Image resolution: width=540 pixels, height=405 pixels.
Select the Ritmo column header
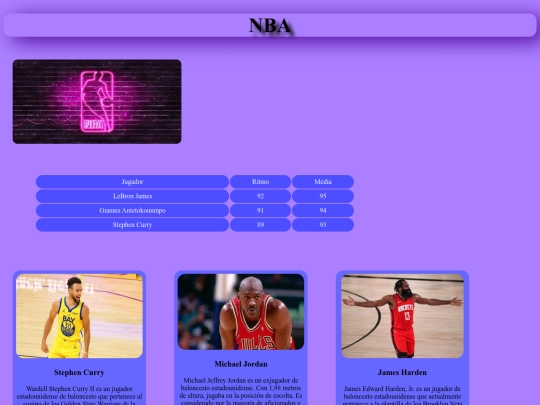point(260,181)
